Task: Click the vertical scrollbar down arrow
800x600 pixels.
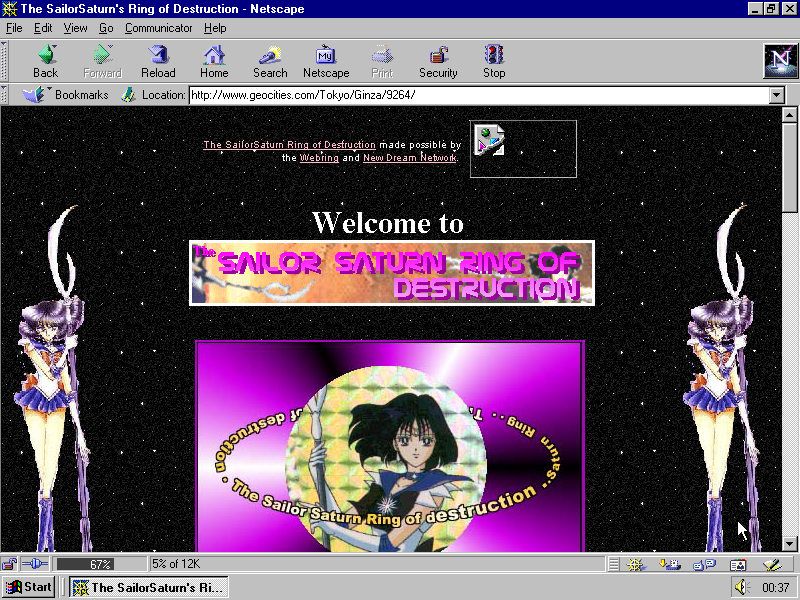Action: (x=789, y=544)
